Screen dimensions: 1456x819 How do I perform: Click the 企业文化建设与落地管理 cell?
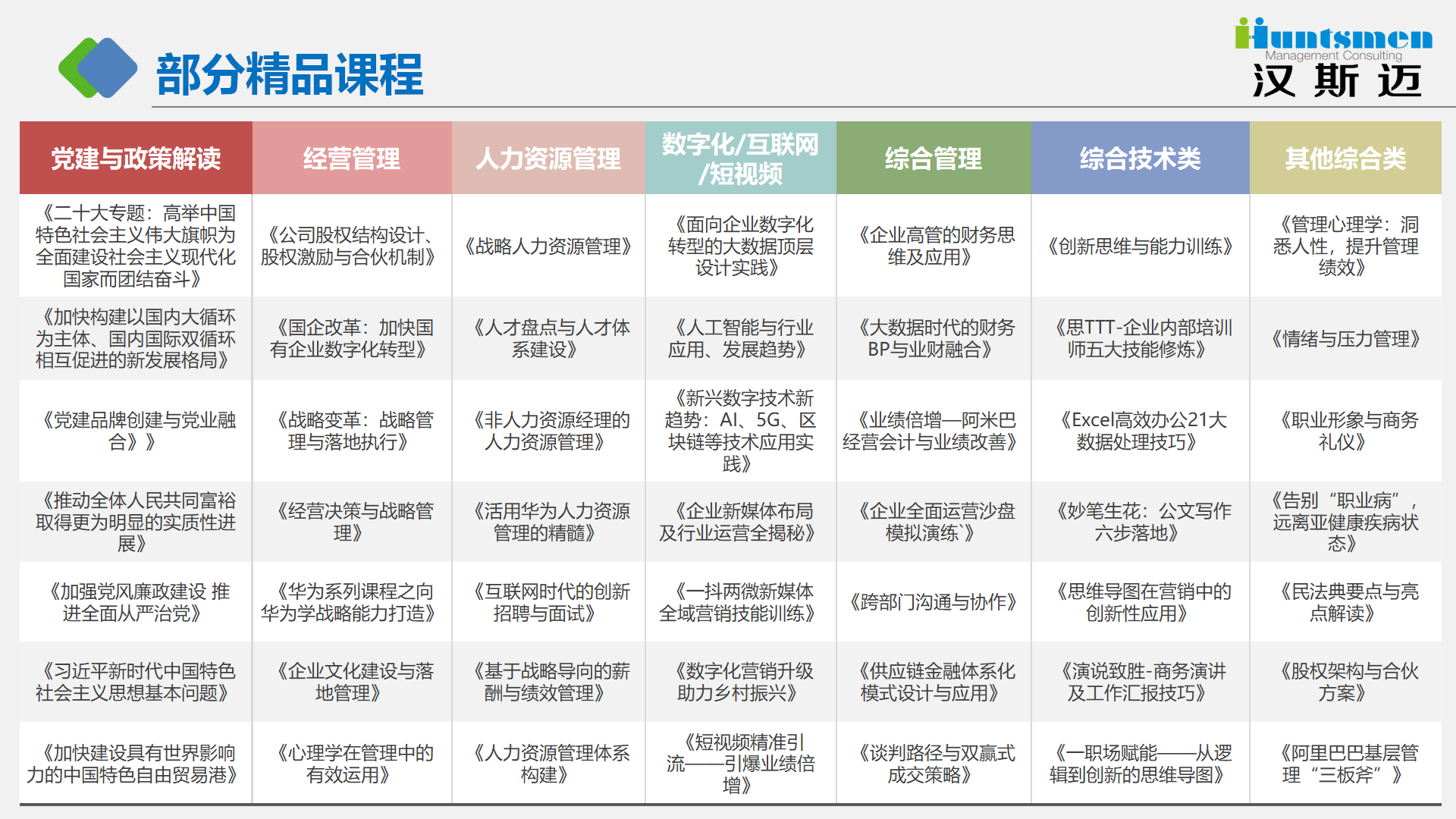click(x=352, y=682)
